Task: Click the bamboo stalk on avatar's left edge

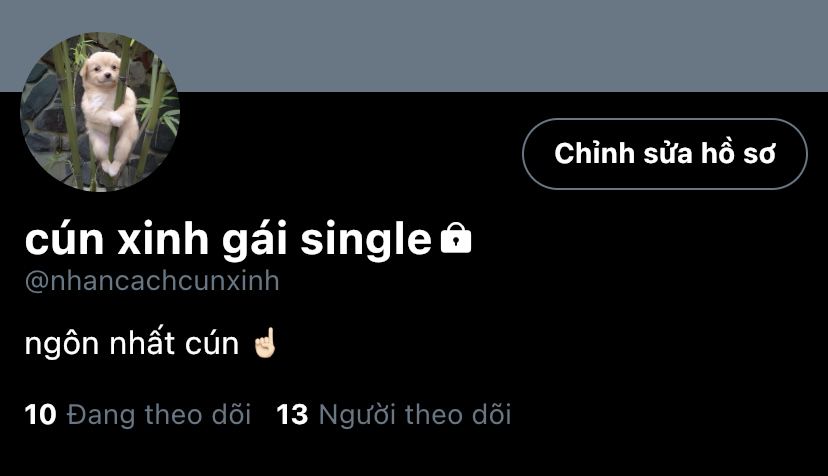Action: pyautogui.click(x=68, y=106)
